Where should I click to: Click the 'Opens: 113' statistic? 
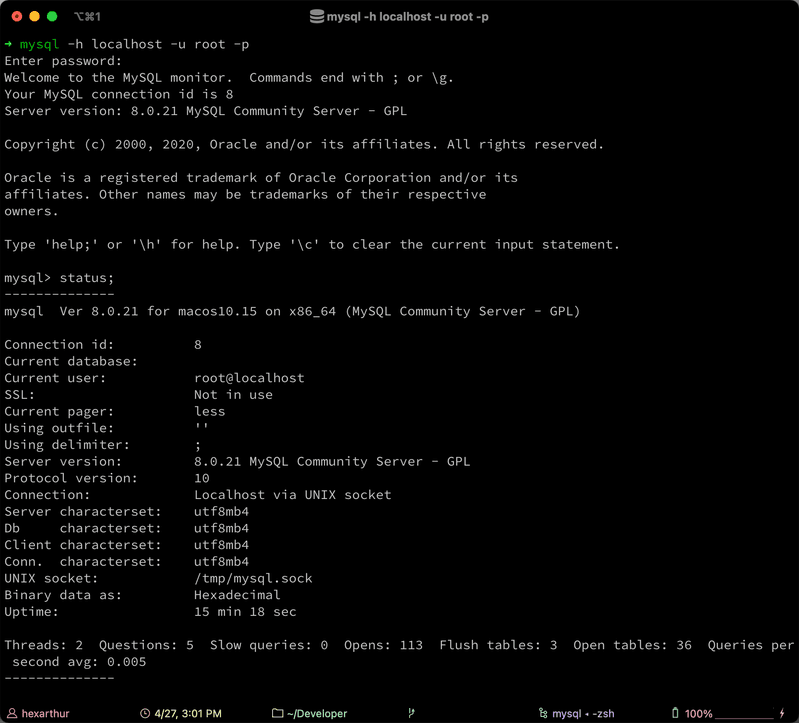pos(383,646)
